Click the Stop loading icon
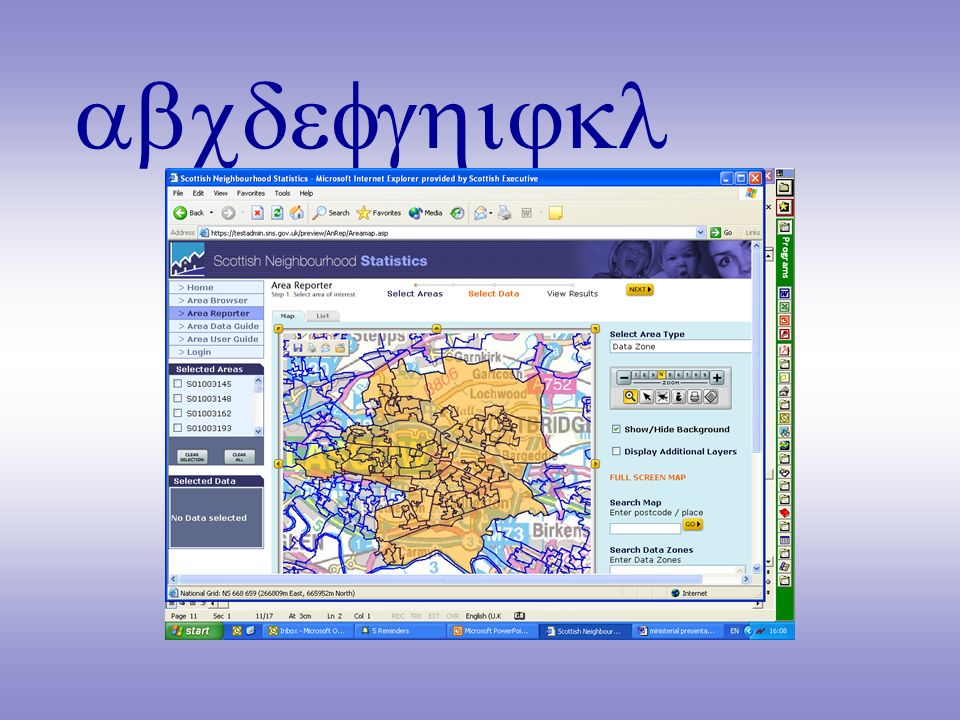Viewport: 960px width, 720px height. pos(258,213)
